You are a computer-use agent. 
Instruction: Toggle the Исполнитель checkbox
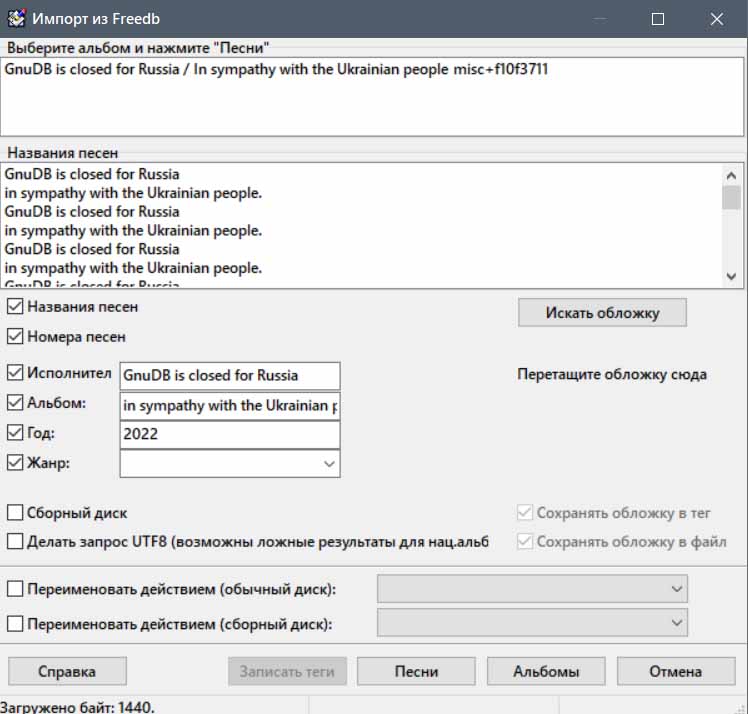16,374
